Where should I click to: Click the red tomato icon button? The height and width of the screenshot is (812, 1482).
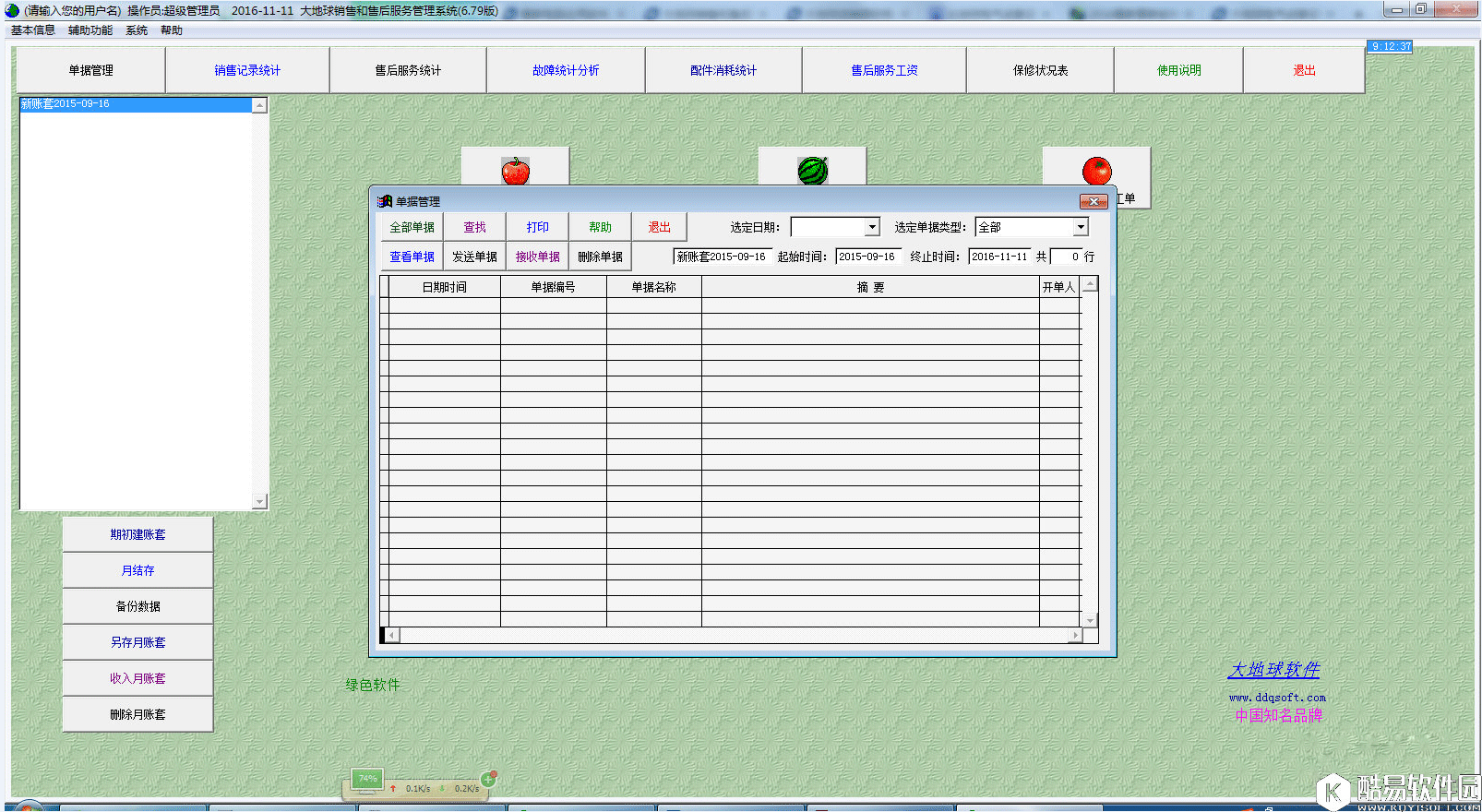tap(1096, 170)
